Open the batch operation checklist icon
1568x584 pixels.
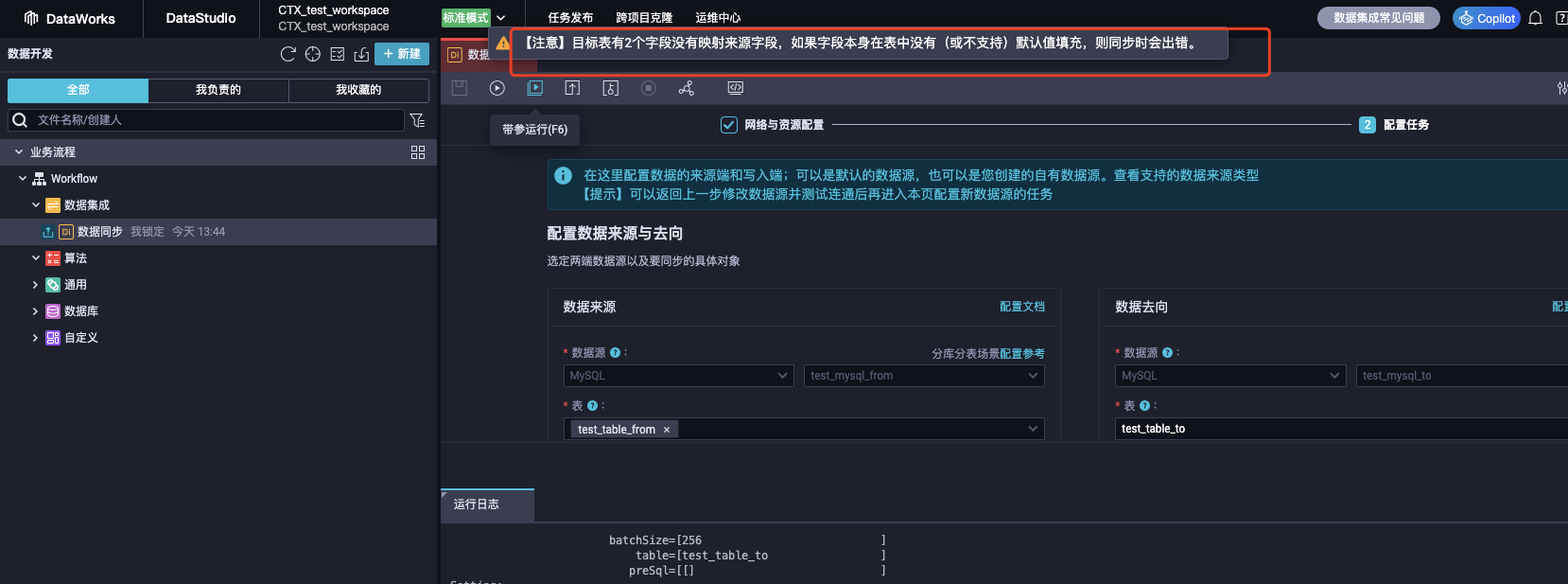pos(338,54)
